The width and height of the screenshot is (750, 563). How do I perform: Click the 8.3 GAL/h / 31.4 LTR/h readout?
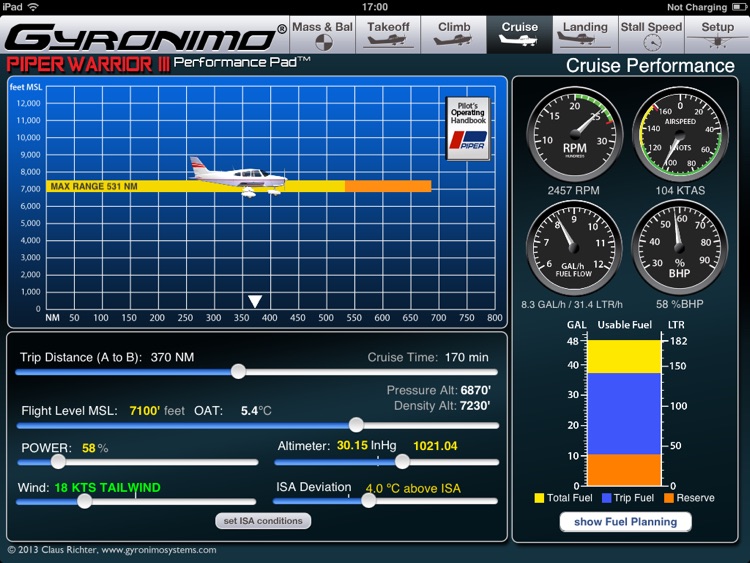point(572,304)
